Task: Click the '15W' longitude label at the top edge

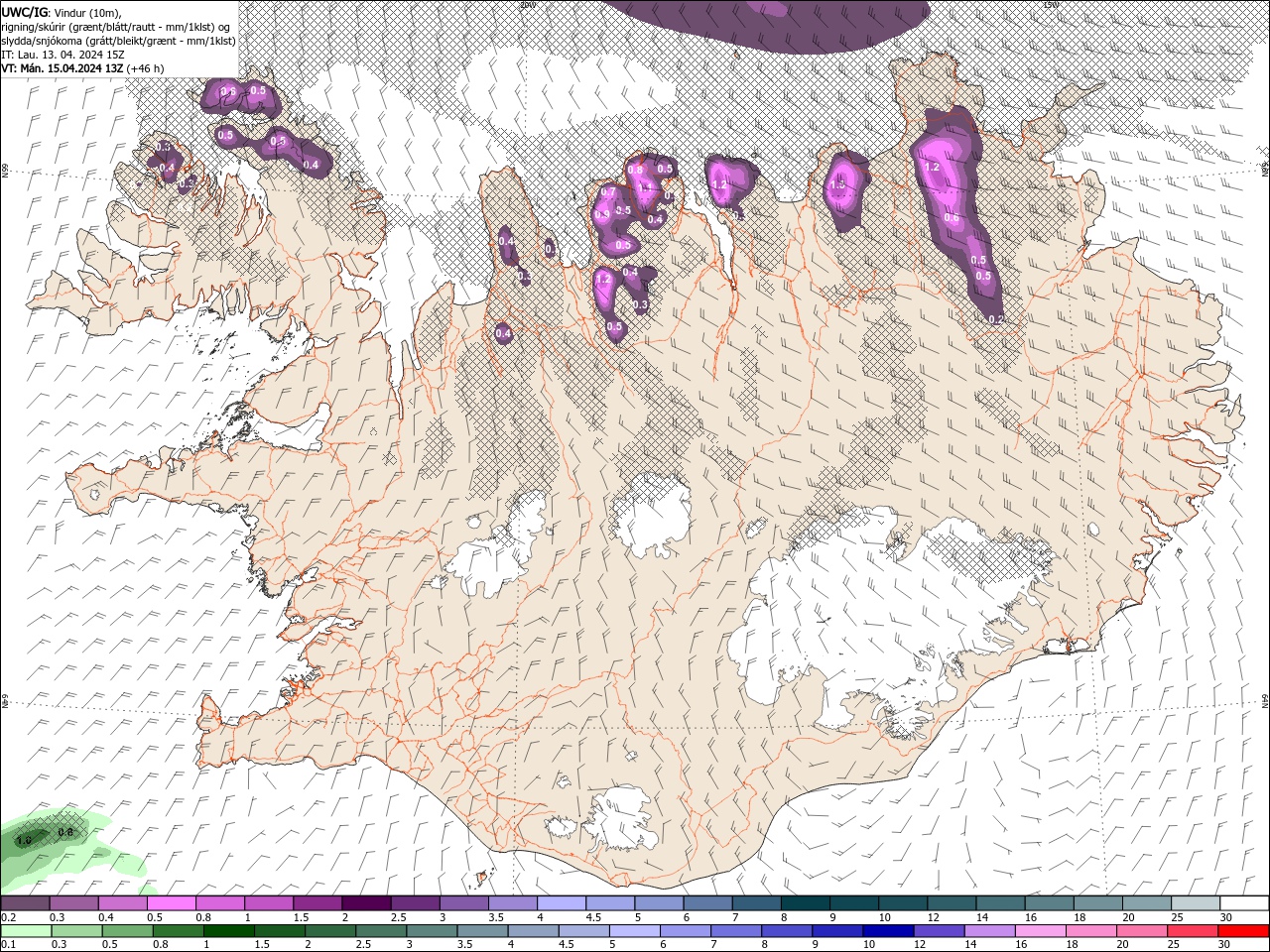Action: [x=1051, y=4]
